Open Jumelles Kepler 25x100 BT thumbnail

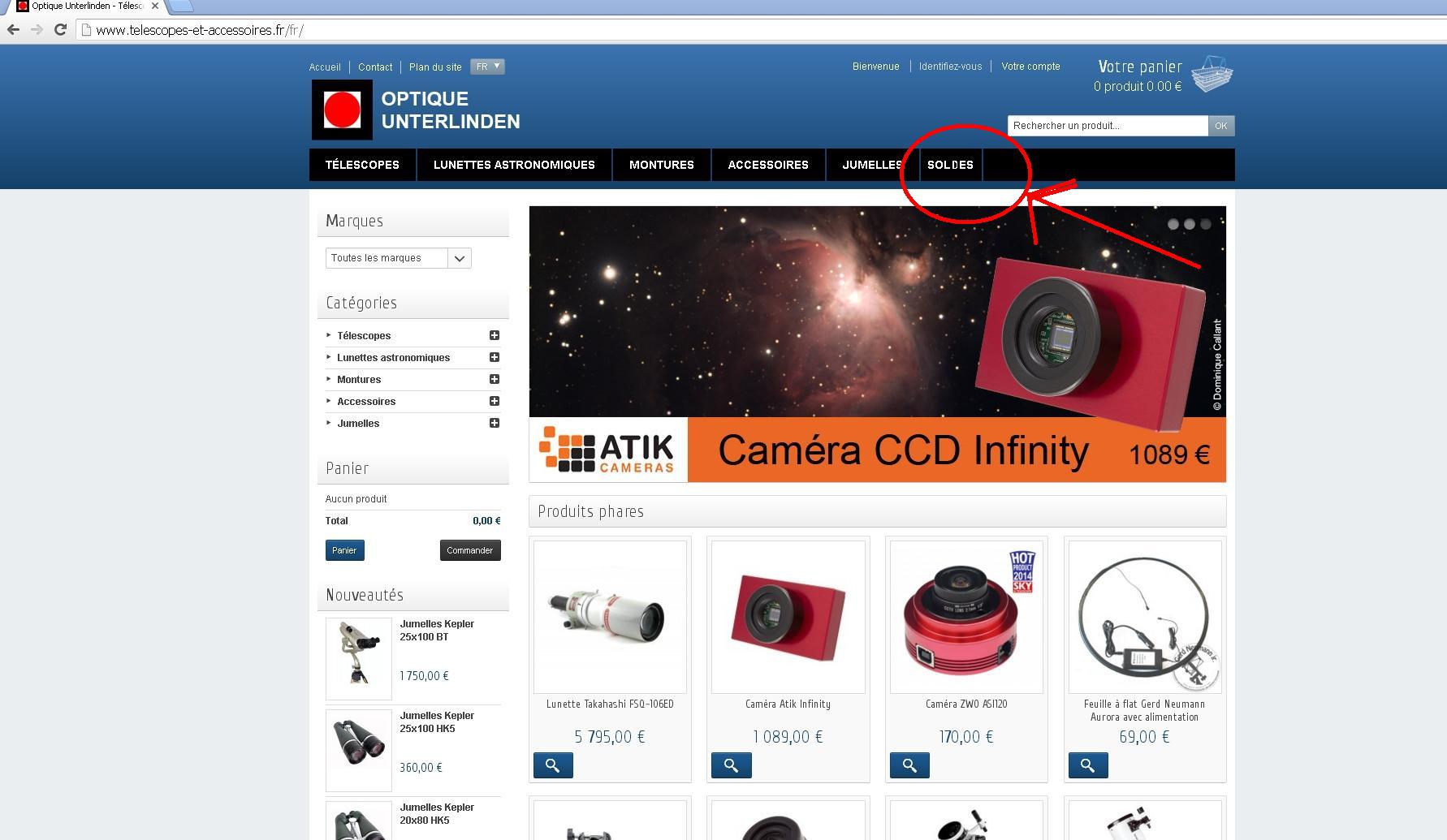tap(359, 659)
